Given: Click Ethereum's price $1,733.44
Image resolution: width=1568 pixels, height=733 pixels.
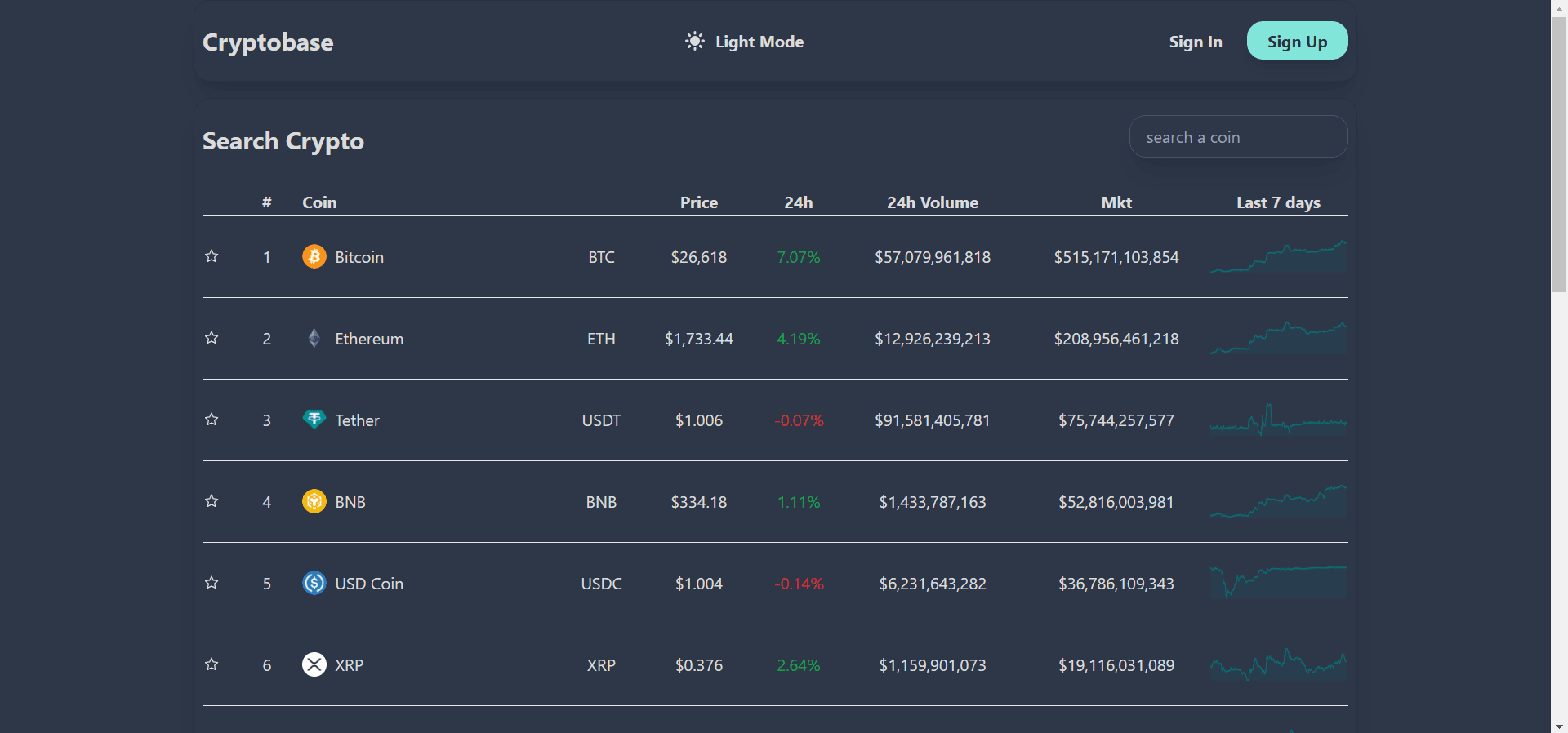Looking at the screenshot, I should [699, 339].
